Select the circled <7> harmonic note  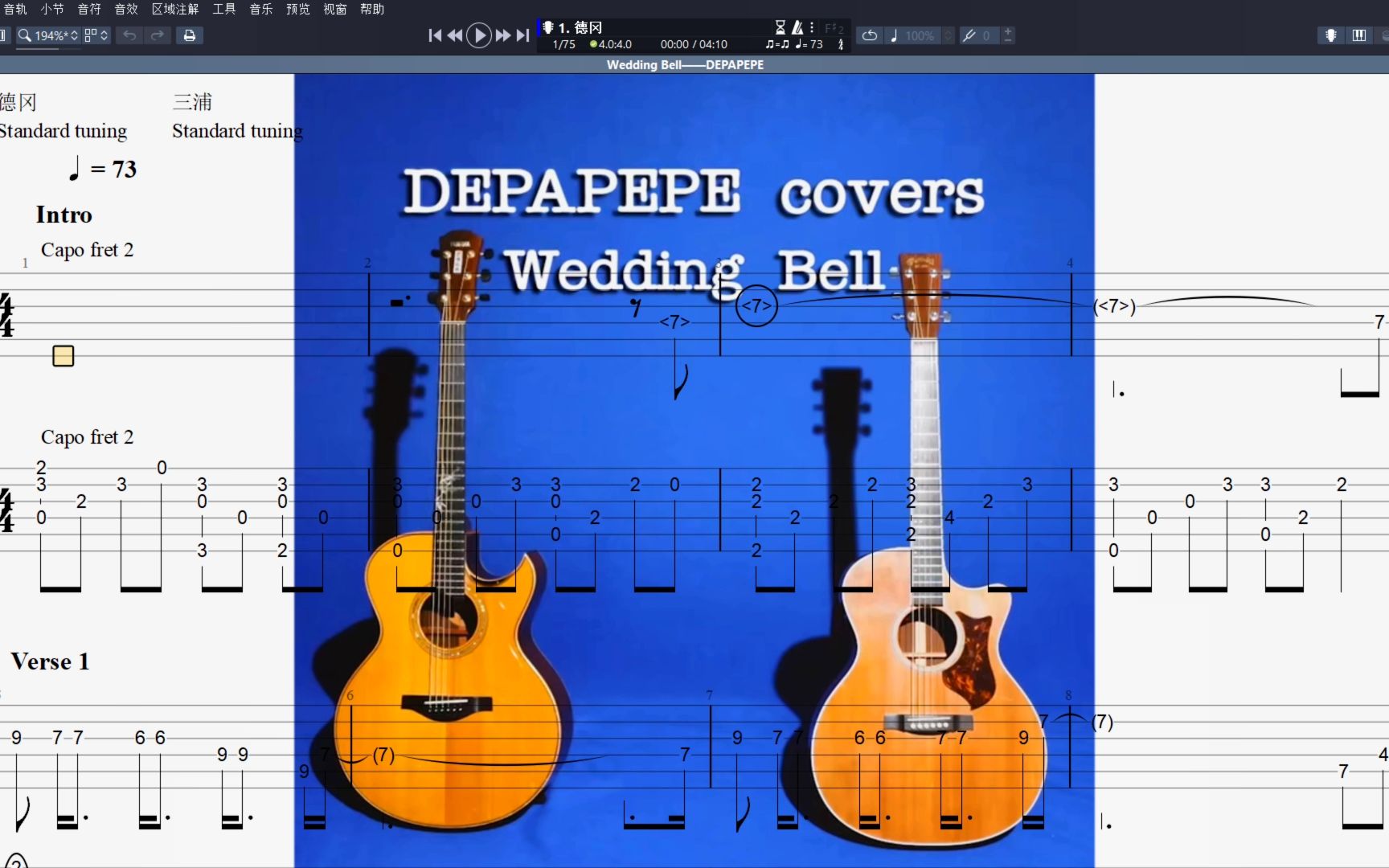756,306
